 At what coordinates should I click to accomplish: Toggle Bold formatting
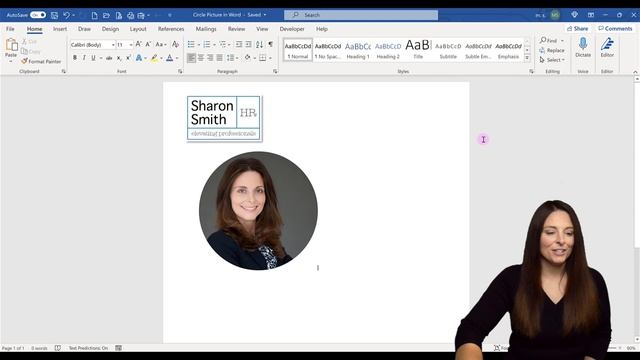tap(75, 58)
